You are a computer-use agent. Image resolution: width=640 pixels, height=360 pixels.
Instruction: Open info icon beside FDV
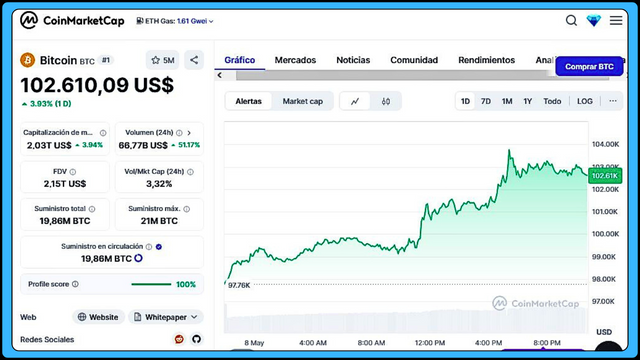pyautogui.click(x=73, y=172)
